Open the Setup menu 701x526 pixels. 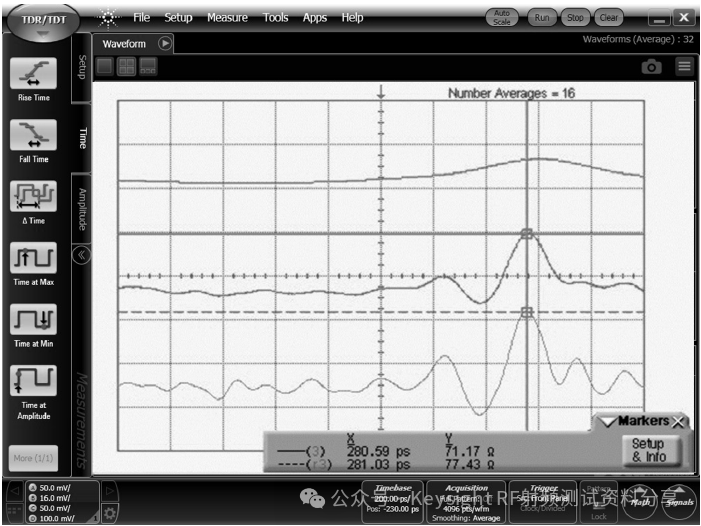tap(178, 17)
